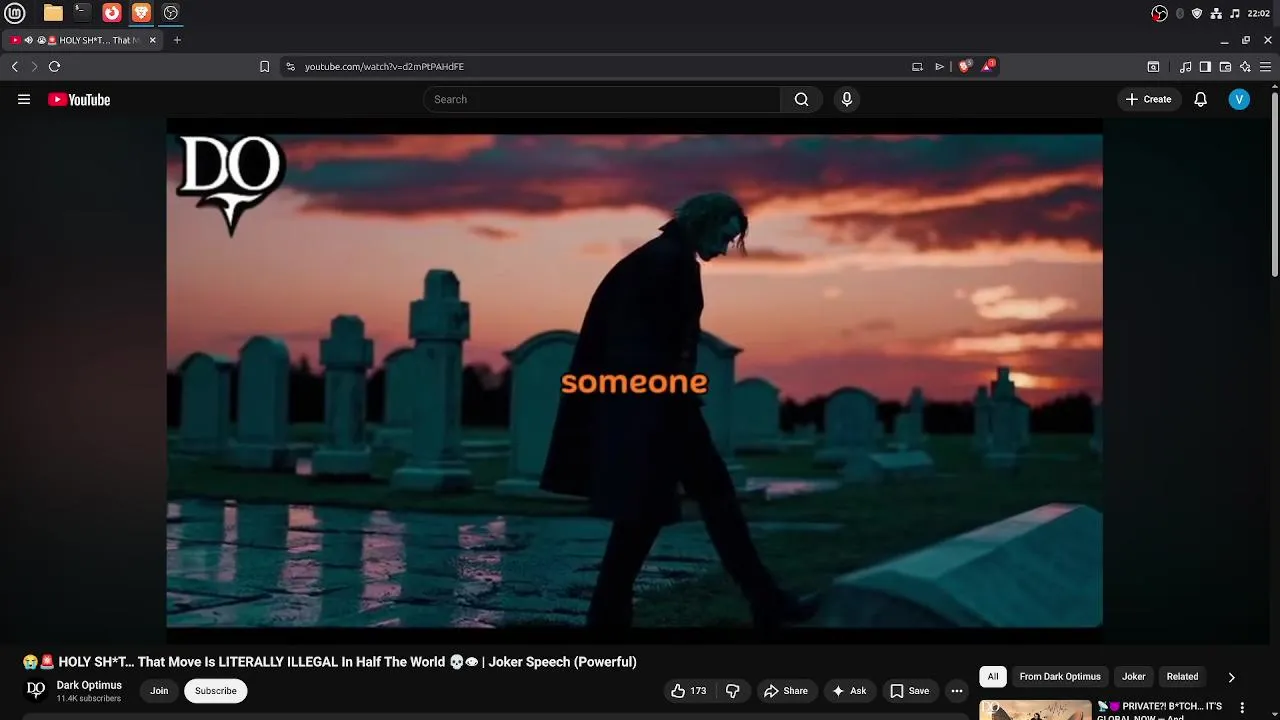1280x720 pixels.
Task: Open the Files folder launcher in panel
Action: click(53, 13)
